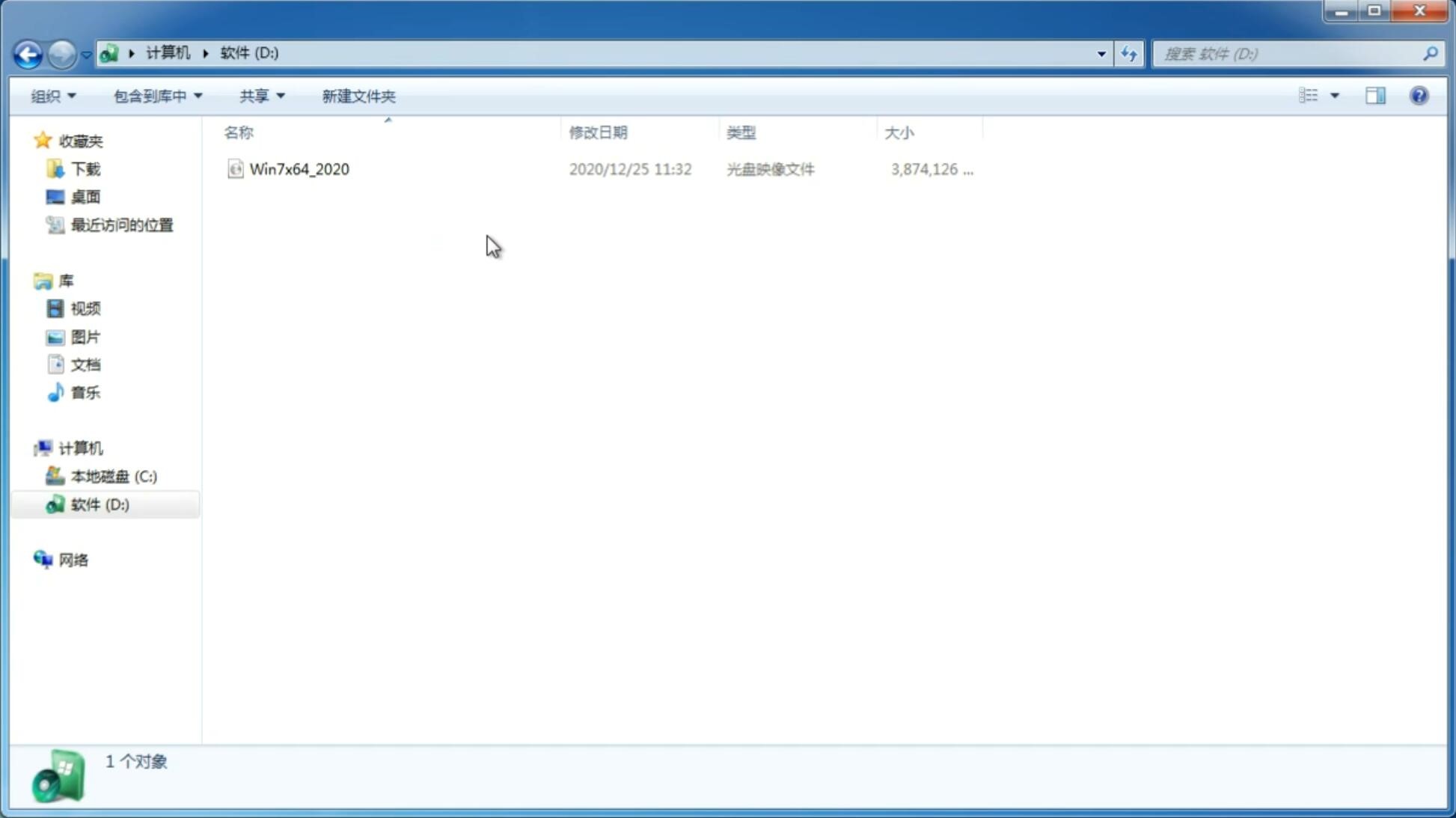Select 软件 (D:) in left panel
This screenshot has width=1456, height=818.
99,504
